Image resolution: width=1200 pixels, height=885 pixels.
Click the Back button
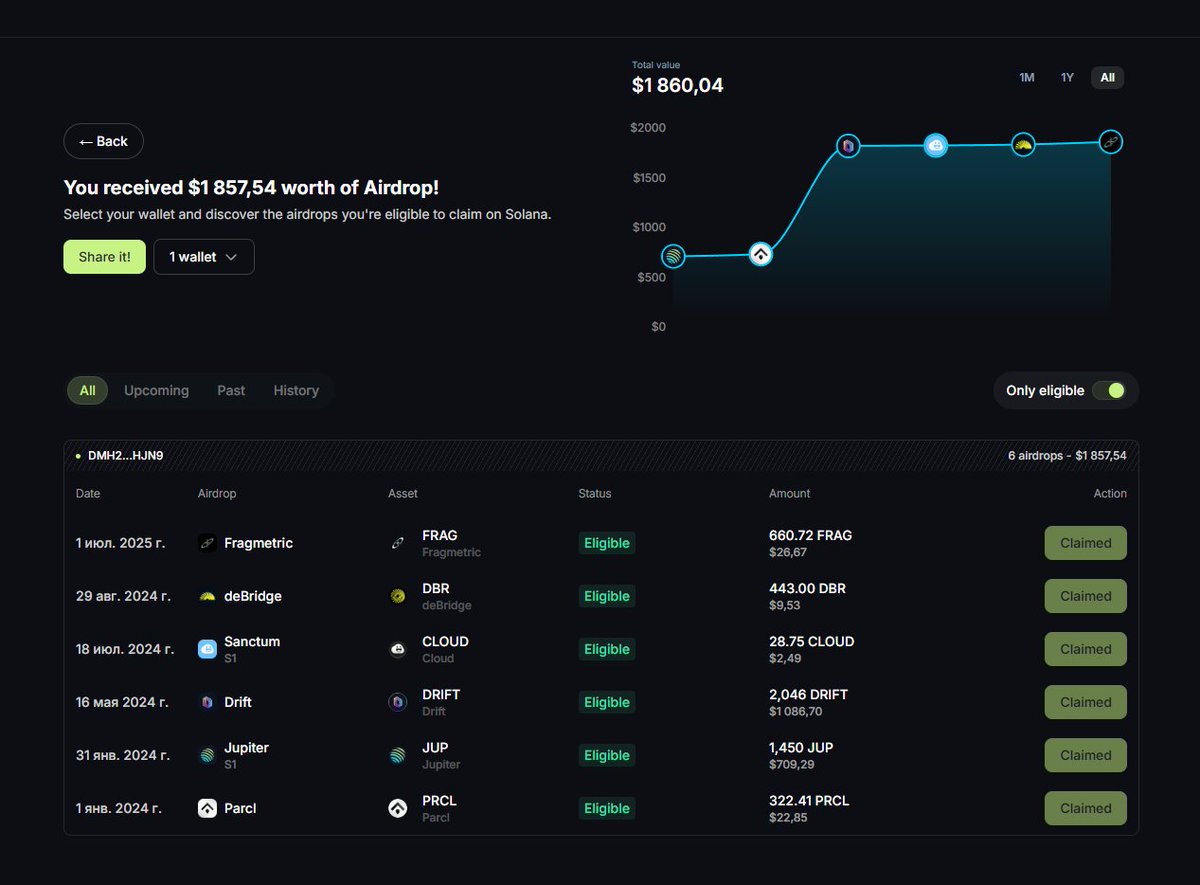(x=103, y=141)
